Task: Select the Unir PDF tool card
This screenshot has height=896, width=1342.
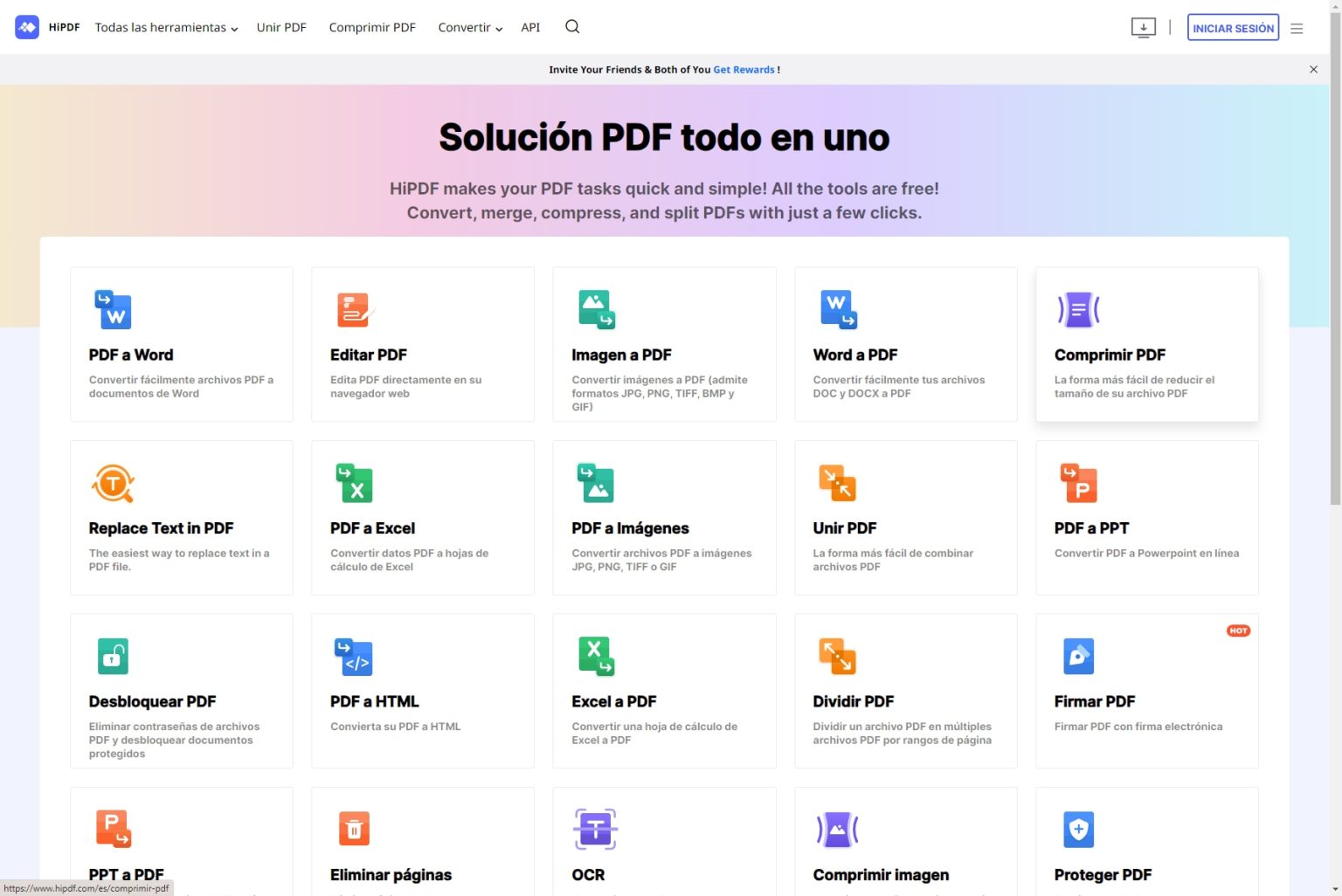Action: coord(905,518)
